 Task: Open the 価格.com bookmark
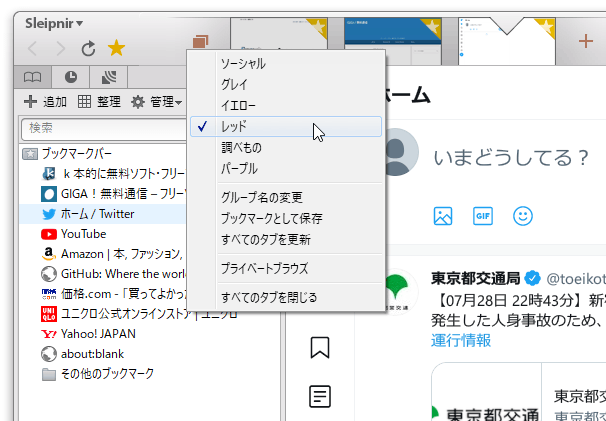tap(113, 294)
